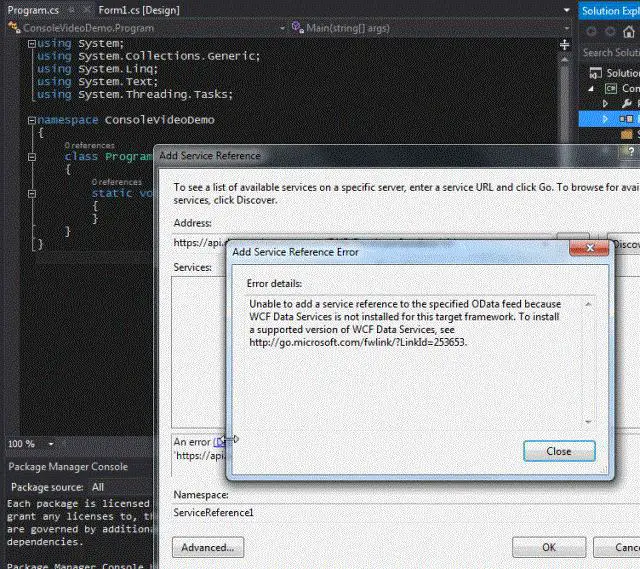The height and width of the screenshot is (569, 640).
Task: Expand the highlighted References node
Action: pyautogui.click(x=605, y=119)
